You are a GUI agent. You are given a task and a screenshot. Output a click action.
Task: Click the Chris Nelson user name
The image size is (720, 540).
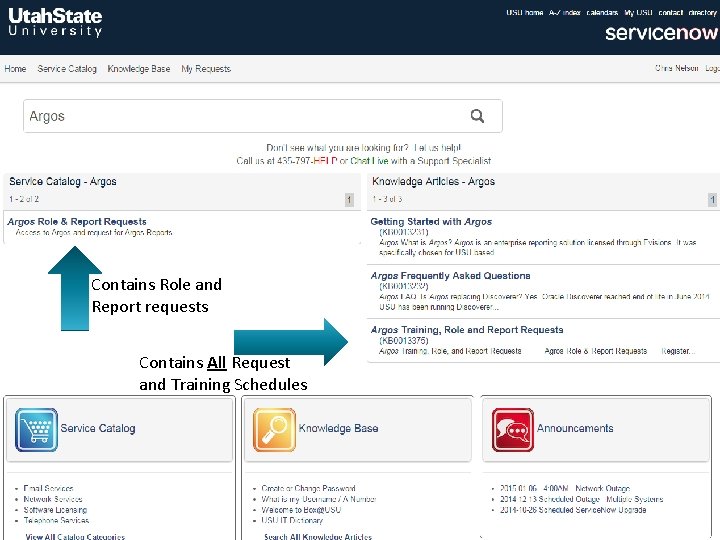(676, 68)
